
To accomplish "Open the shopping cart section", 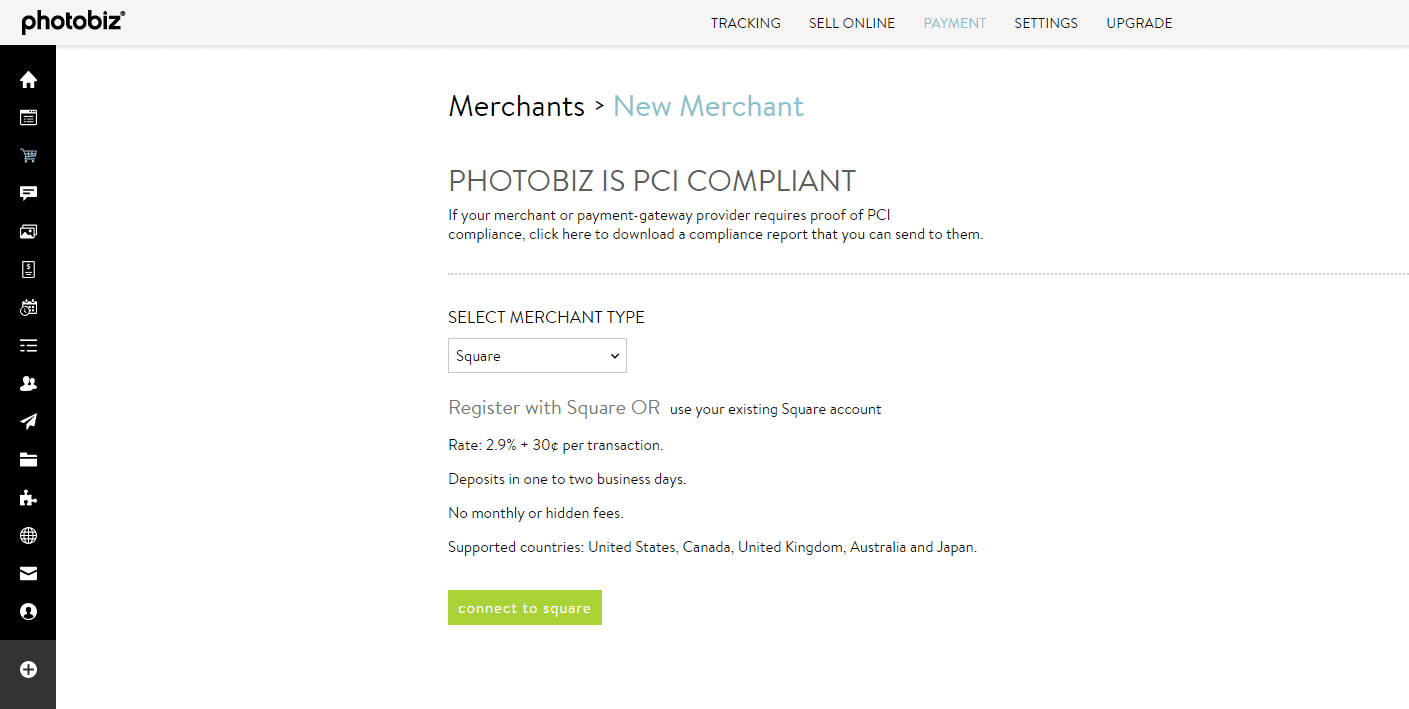I will pyautogui.click(x=28, y=156).
